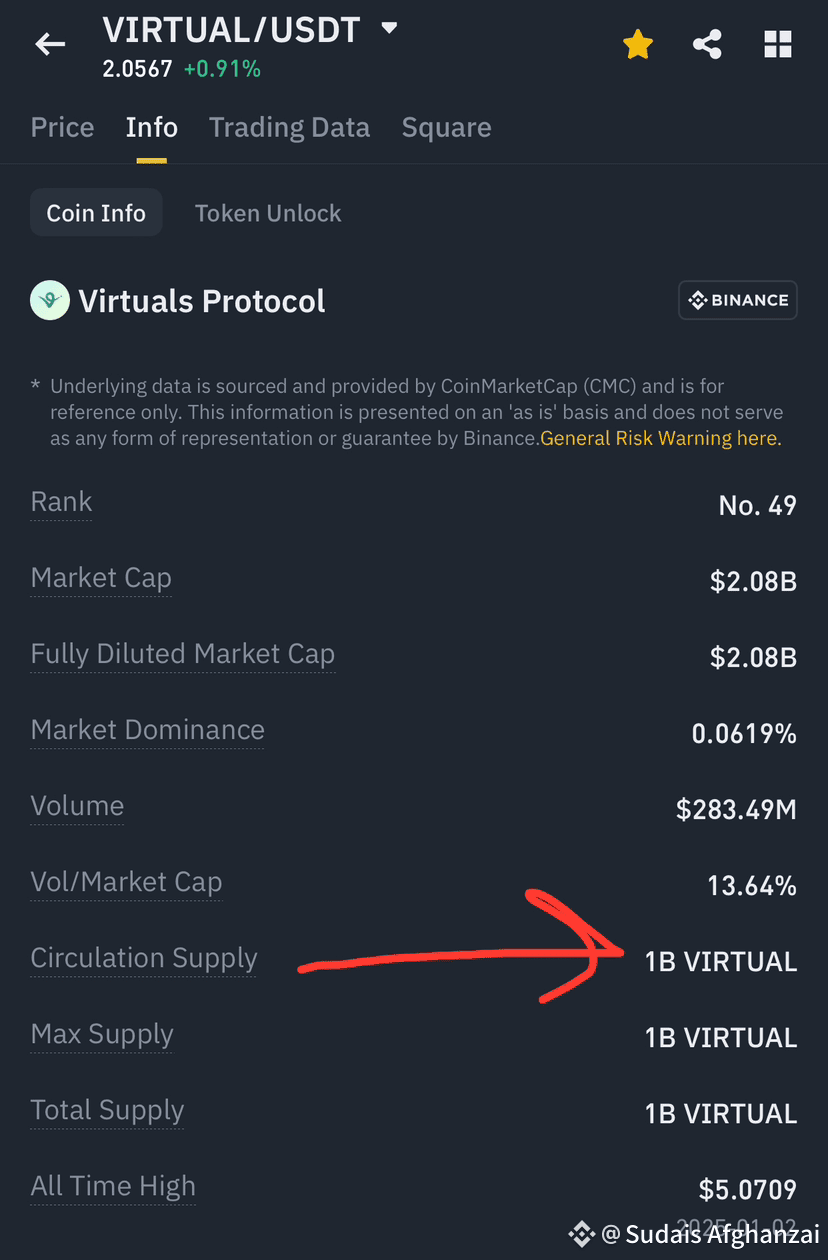This screenshot has height=1260, width=828.
Task: Open the share icon
Action: (x=707, y=44)
